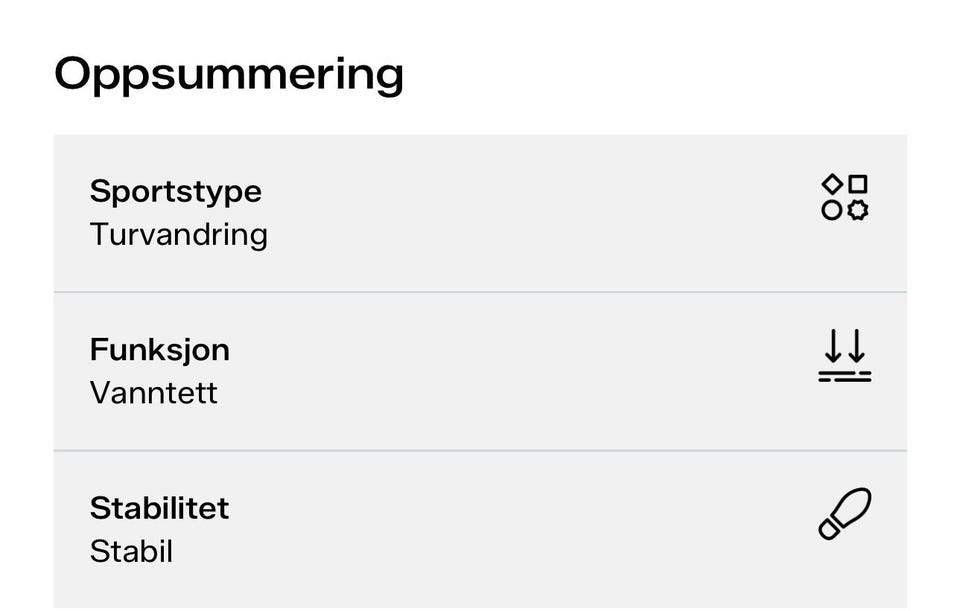Viewport: 960px width, 611px height.
Task: Select the Stabil value text
Action: tap(132, 552)
